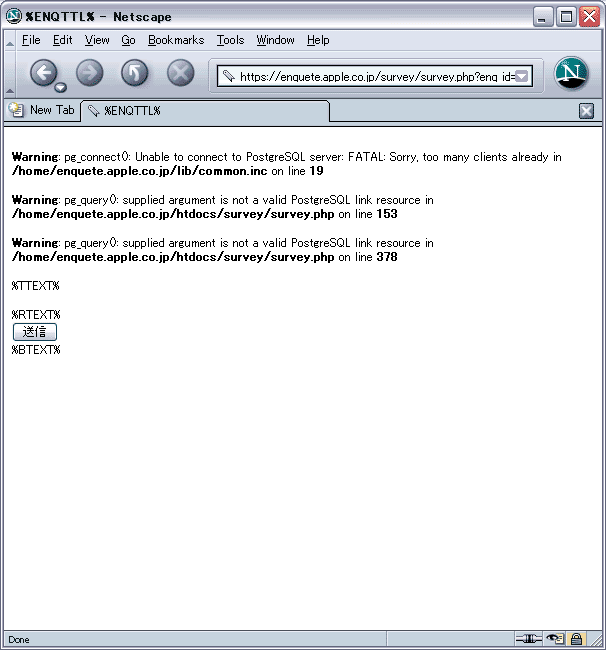Open the Tools menu
The width and height of the screenshot is (606, 650).
230,40
